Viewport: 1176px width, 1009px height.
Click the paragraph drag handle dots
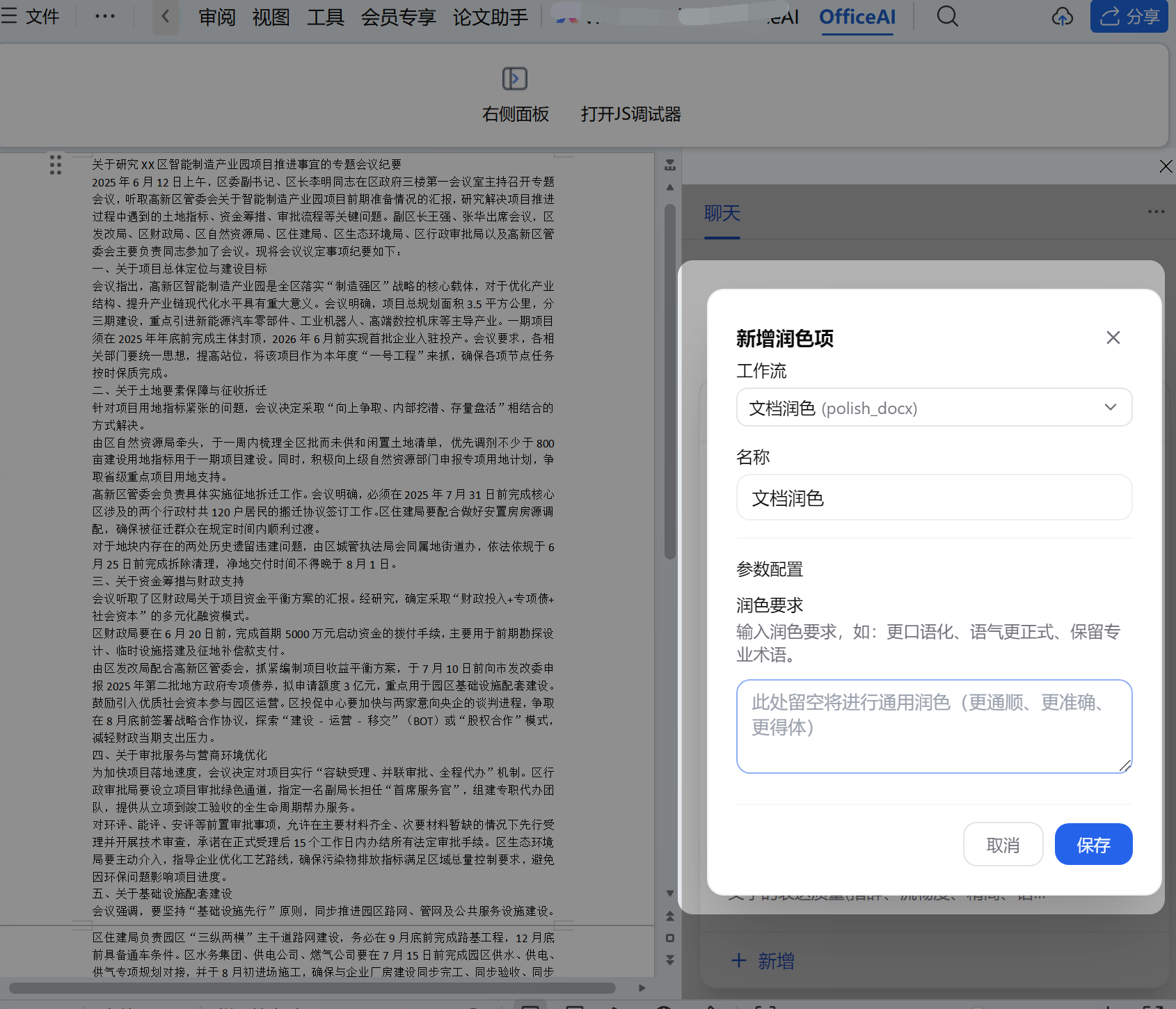[x=56, y=165]
